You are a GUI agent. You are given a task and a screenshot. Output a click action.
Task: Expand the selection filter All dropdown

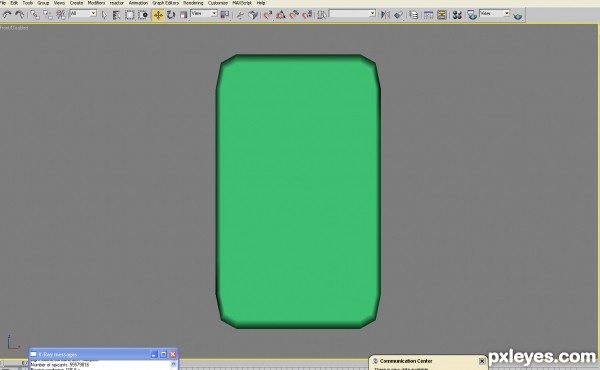(x=83, y=13)
